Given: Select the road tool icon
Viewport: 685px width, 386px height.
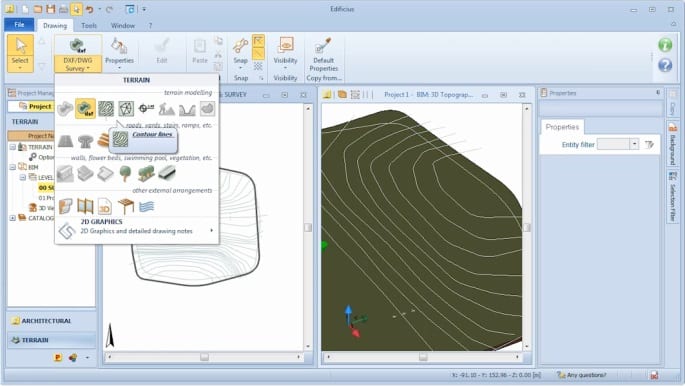Looking at the screenshot, I should [x=65, y=141].
